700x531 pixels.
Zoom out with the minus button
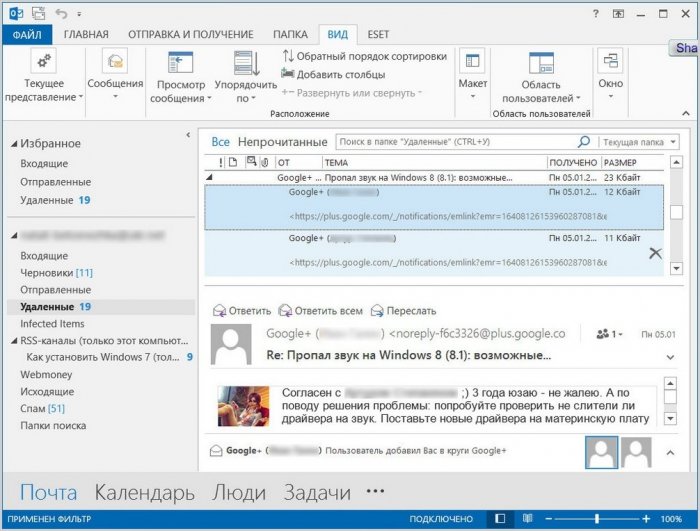point(549,519)
